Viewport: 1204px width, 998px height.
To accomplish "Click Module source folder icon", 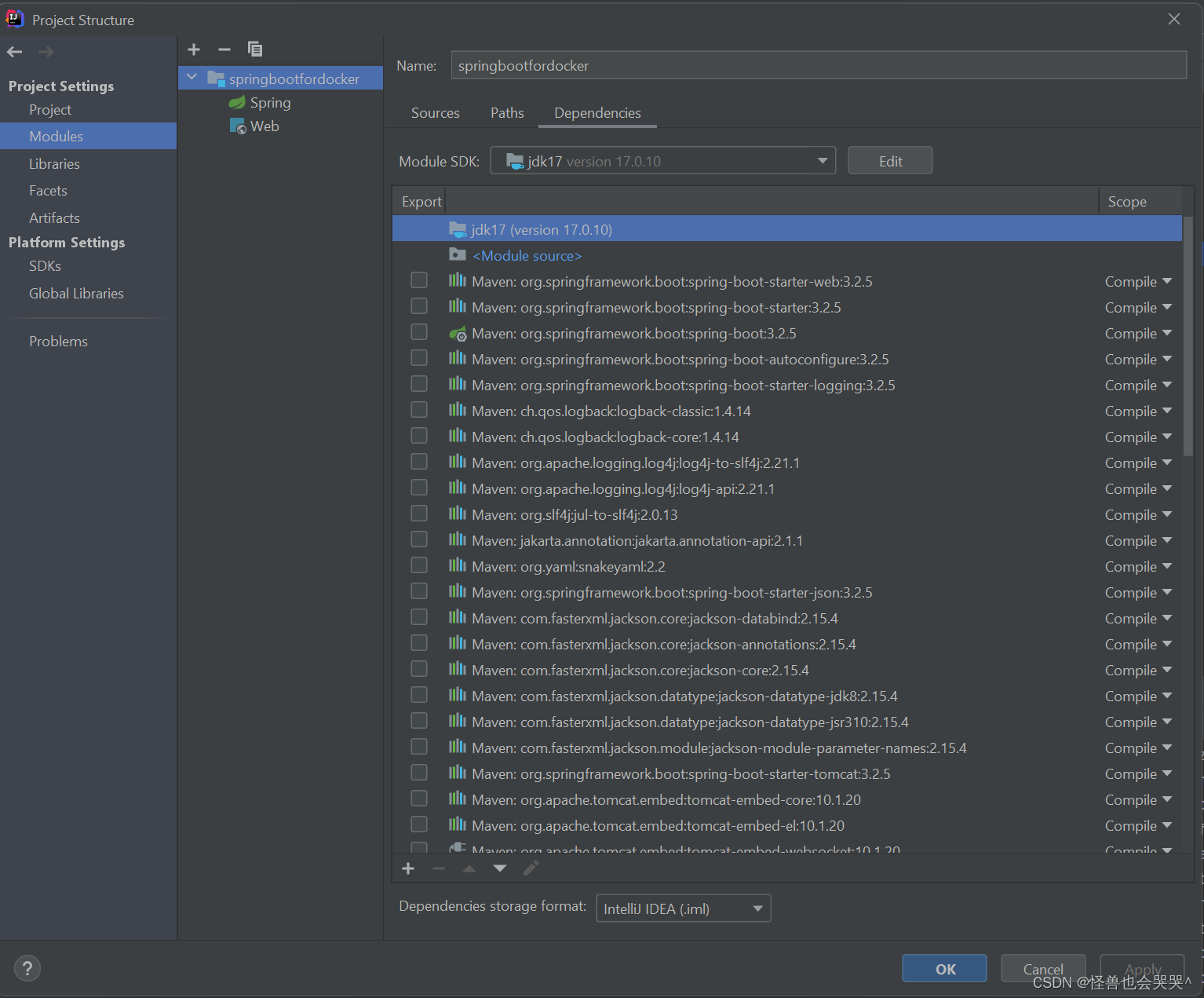I will pos(458,254).
